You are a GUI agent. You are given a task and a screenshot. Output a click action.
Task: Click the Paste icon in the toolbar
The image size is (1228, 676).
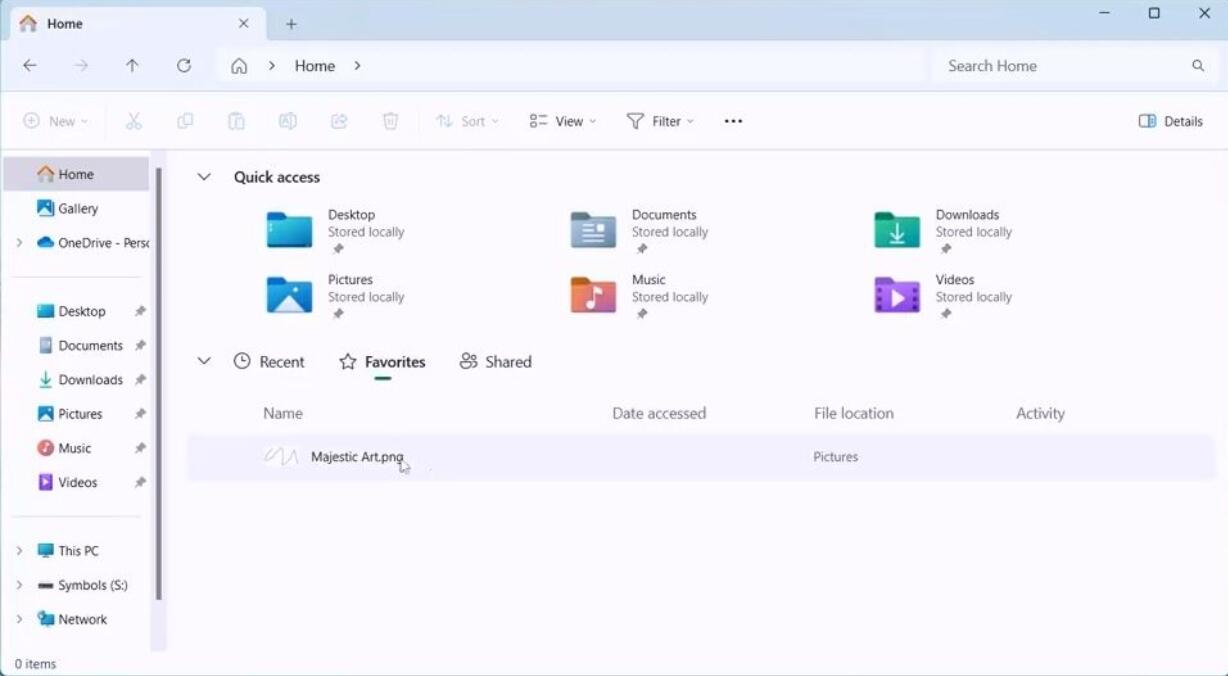[x=236, y=120]
